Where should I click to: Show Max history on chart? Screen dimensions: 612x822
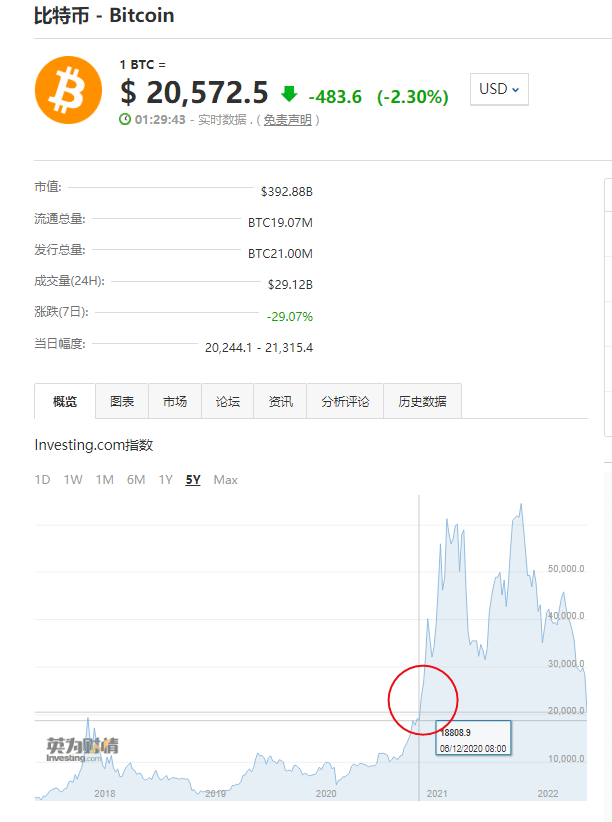[x=226, y=480]
